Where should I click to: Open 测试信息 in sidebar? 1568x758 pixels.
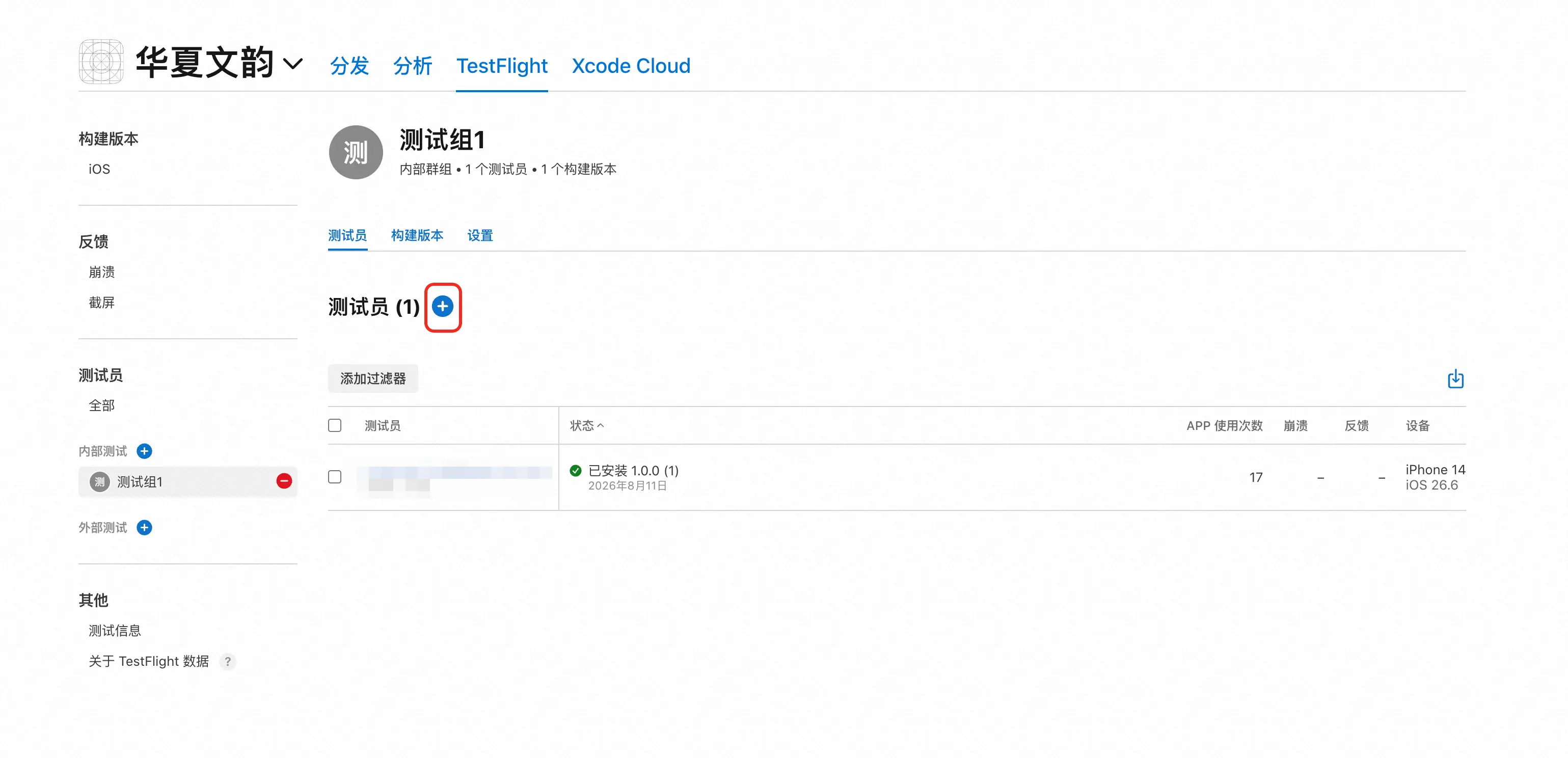pos(115,631)
